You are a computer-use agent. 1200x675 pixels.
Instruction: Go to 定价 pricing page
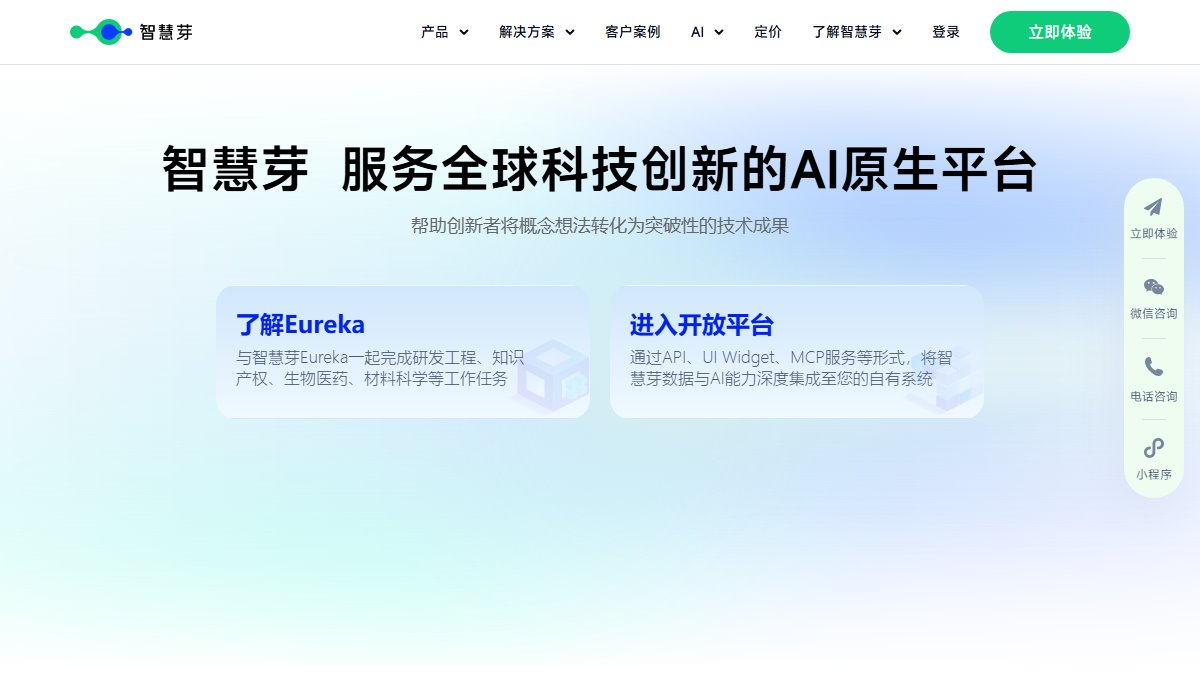click(x=768, y=32)
